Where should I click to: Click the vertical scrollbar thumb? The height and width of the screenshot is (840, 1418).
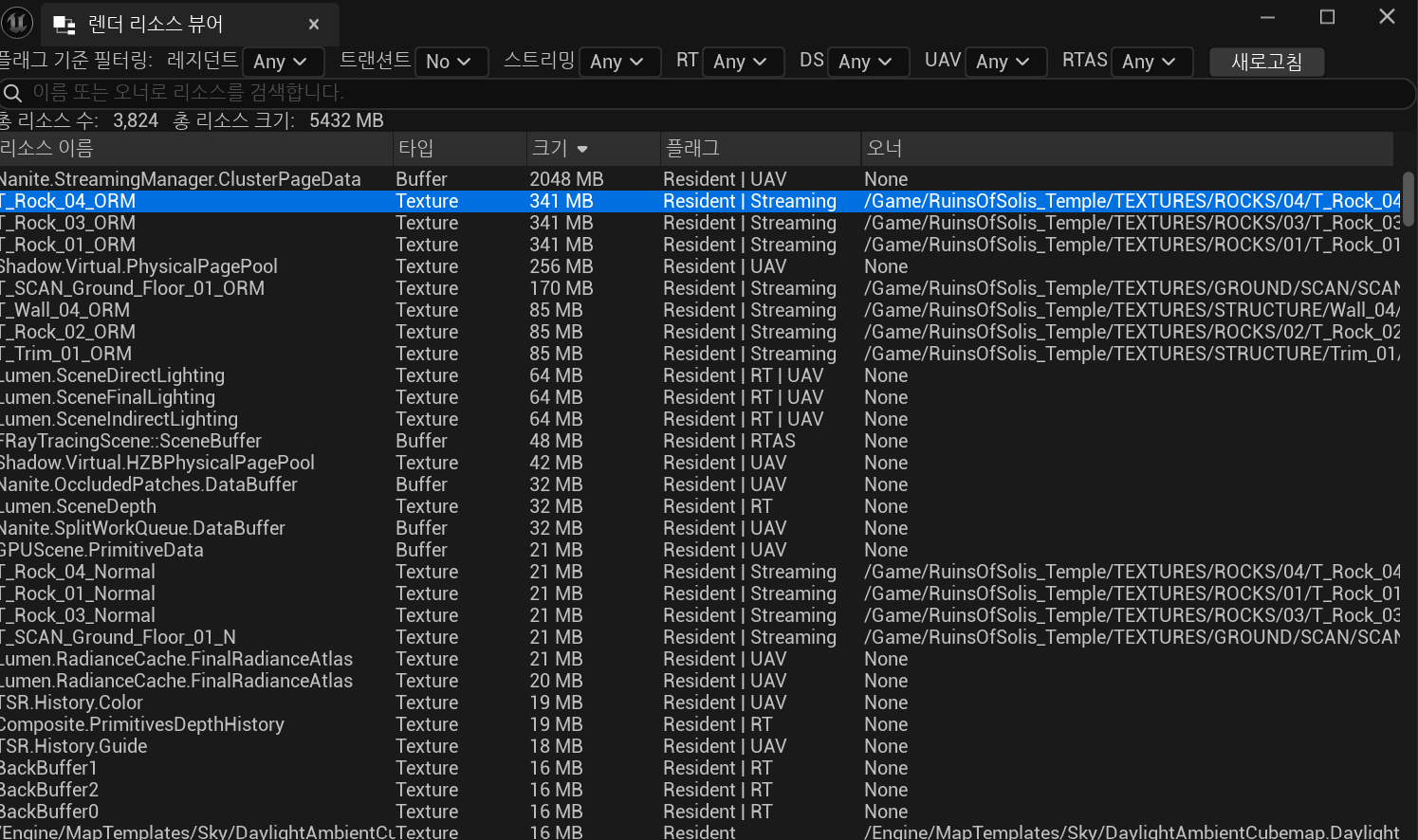pyautogui.click(x=1409, y=199)
